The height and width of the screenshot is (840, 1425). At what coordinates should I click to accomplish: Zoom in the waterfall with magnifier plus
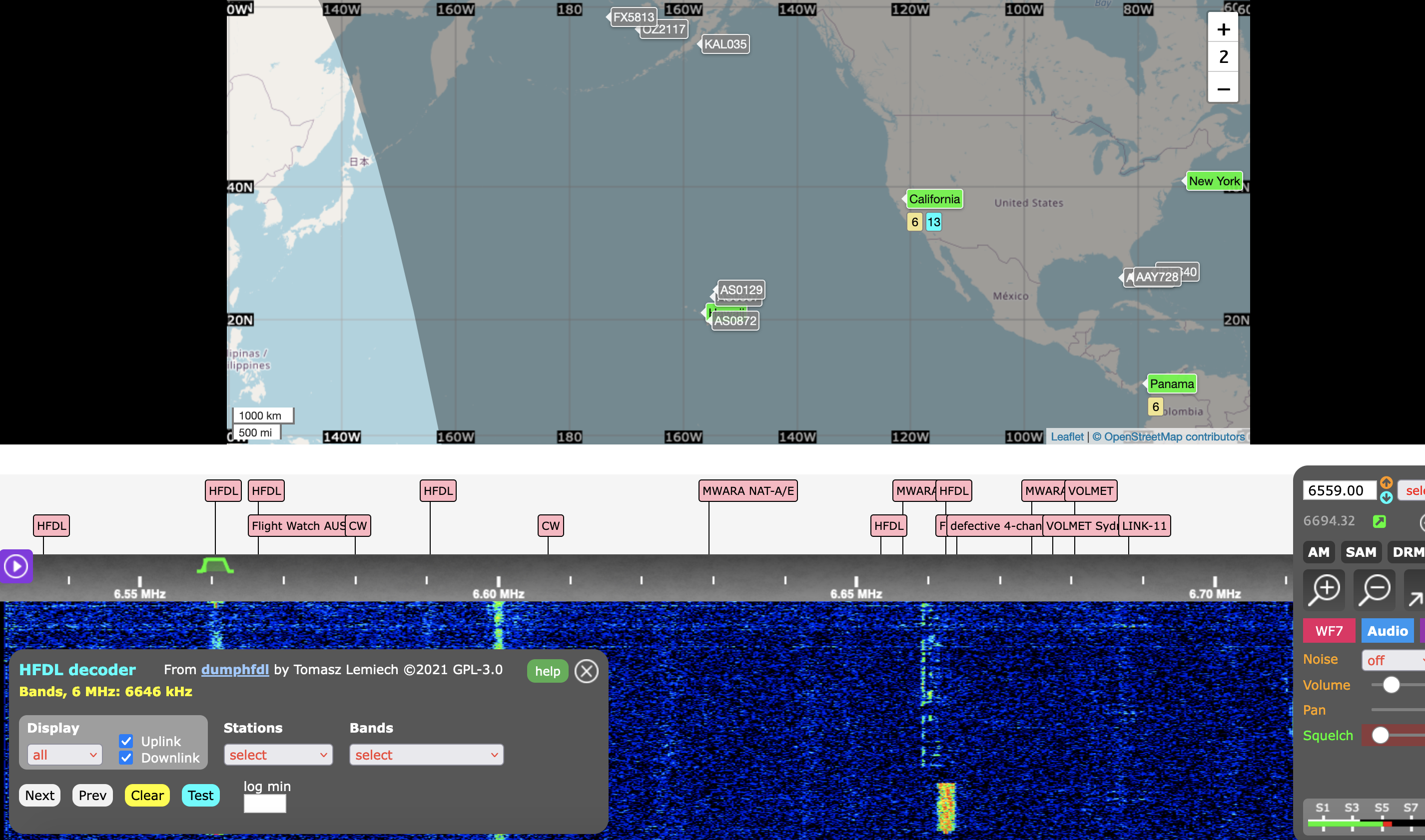pyautogui.click(x=1324, y=589)
